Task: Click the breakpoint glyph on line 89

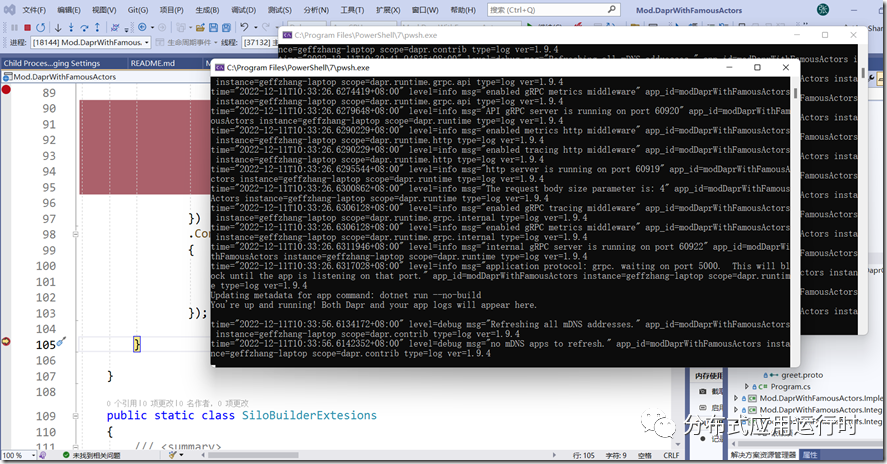Action: point(6,89)
